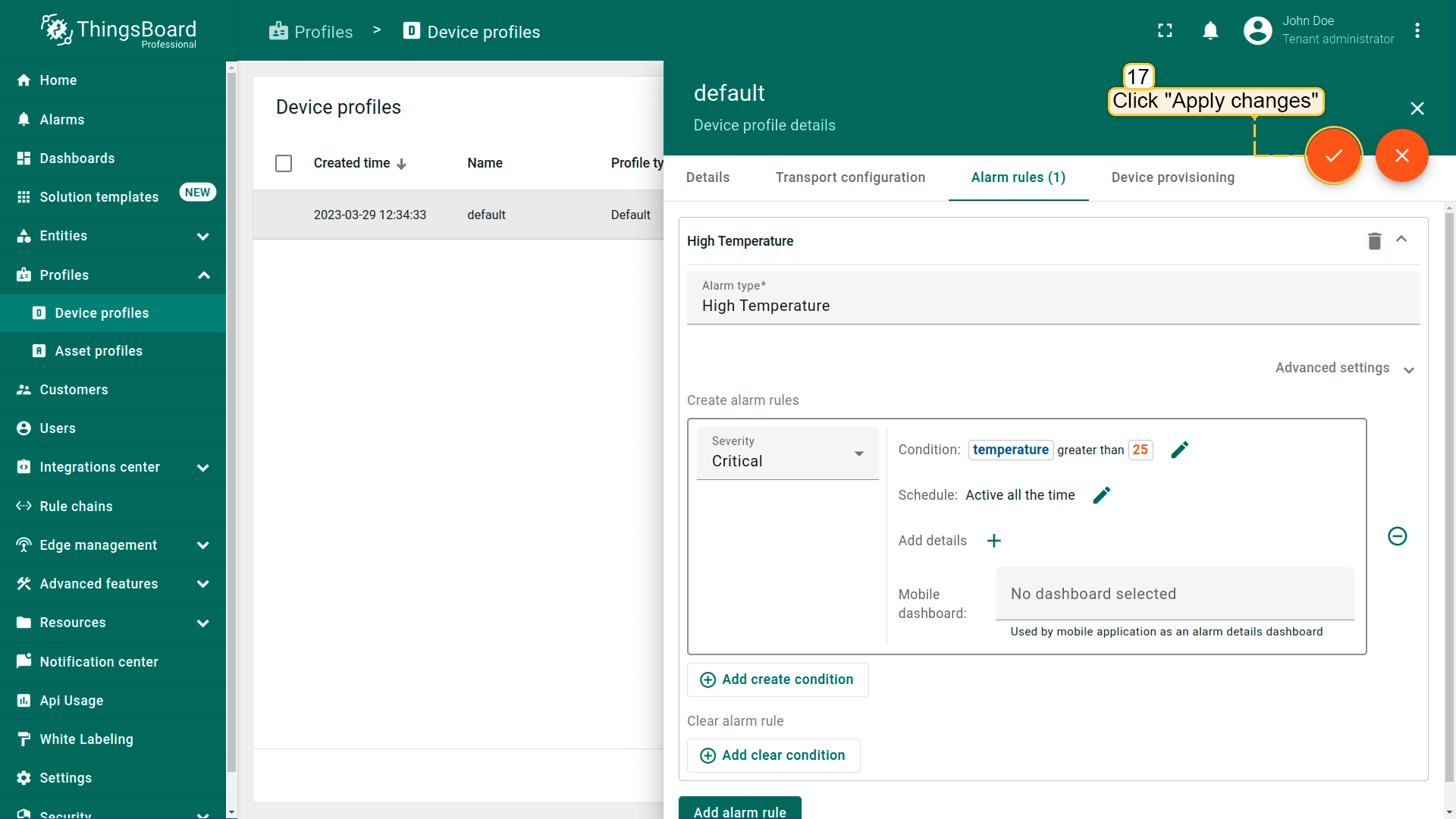Open the notifications bell icon
This screenshot has width=1456, height=819.
(1210, 31)
